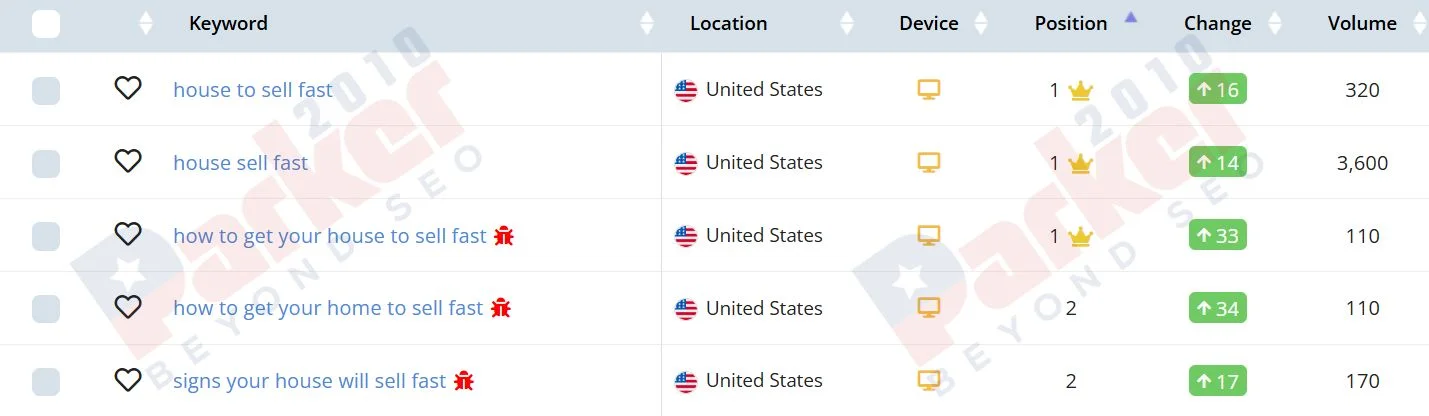Check the box for 'house to sell fast'
Viewport: 1429px width, 416px height.
(46, 91)
